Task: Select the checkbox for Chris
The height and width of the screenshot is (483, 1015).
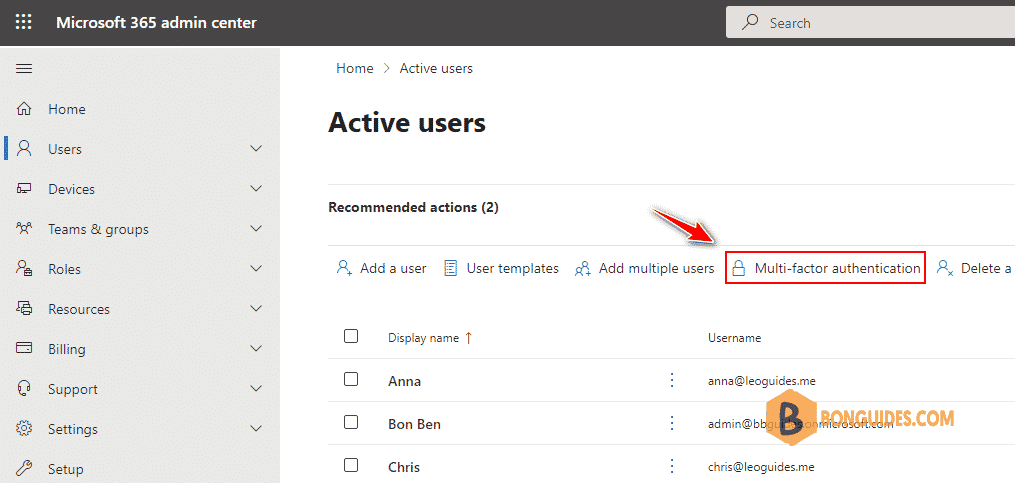Action: (x=351, y=465)
